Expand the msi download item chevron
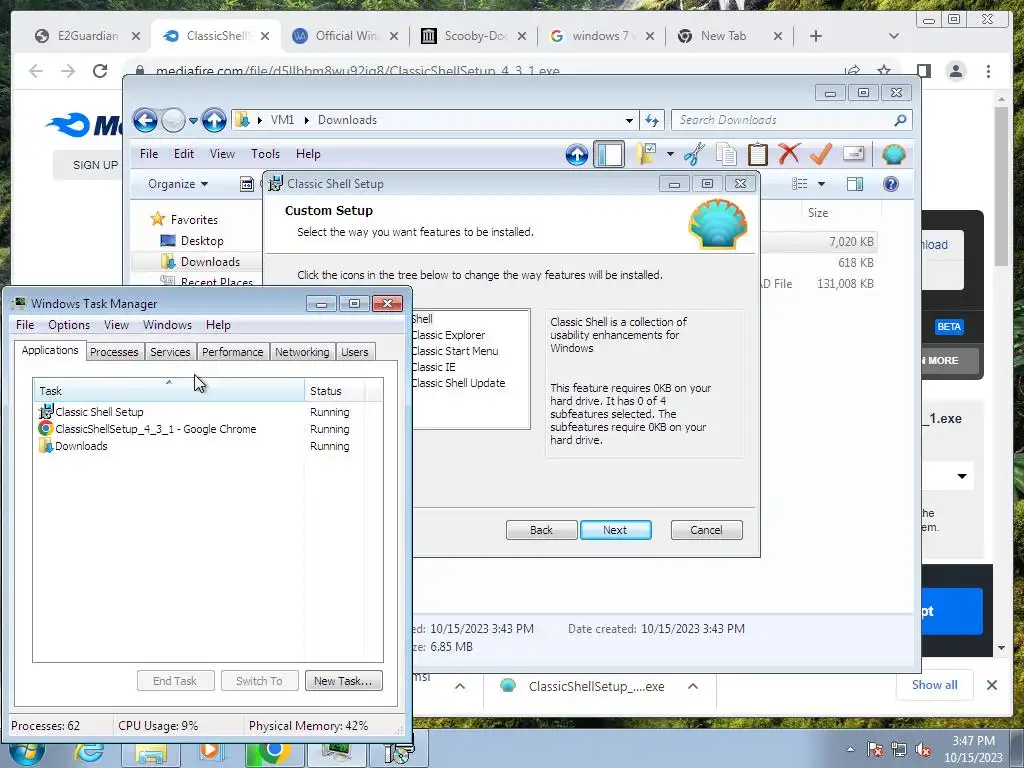Viewport: 1024px width, 768px height. 460,686
